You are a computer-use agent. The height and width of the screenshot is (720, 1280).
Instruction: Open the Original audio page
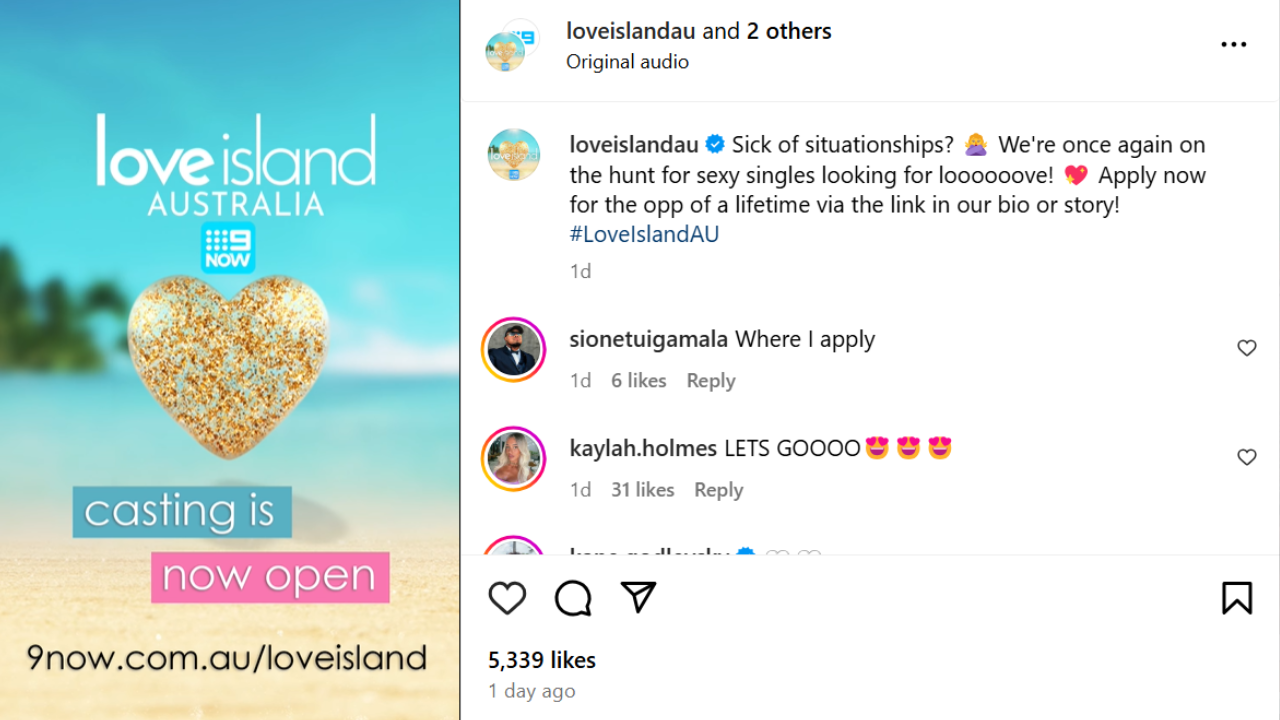[x=627, y=61]
